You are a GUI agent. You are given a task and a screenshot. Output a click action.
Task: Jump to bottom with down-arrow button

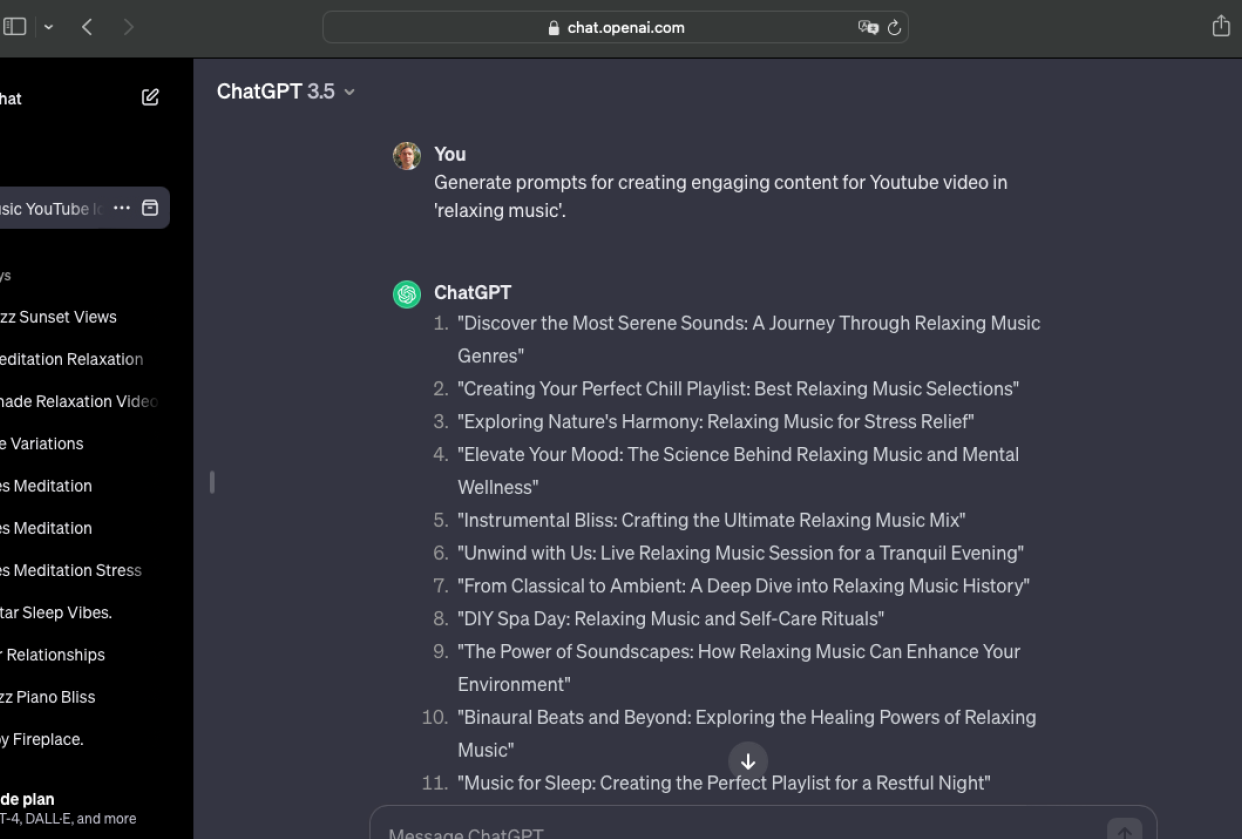(748, 760)
